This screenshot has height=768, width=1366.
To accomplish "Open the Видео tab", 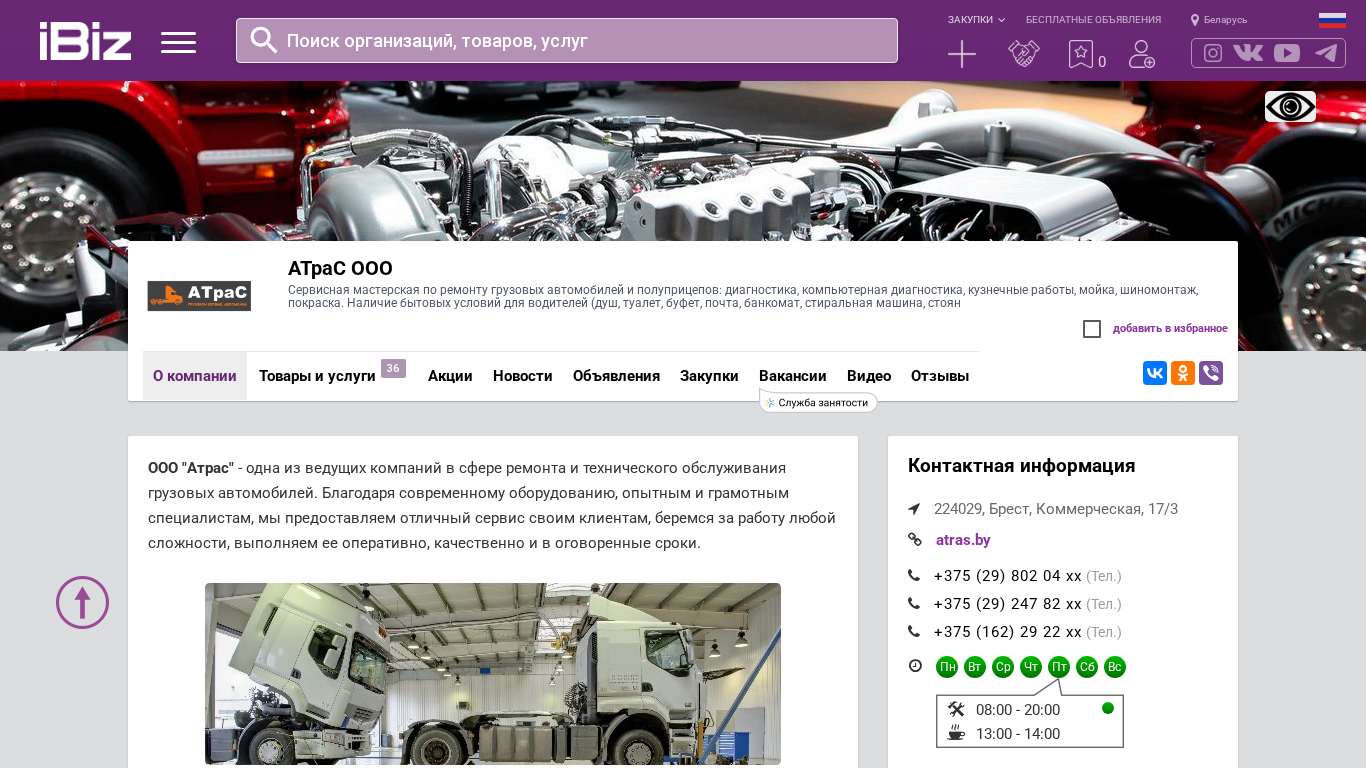I will point(869,376).
